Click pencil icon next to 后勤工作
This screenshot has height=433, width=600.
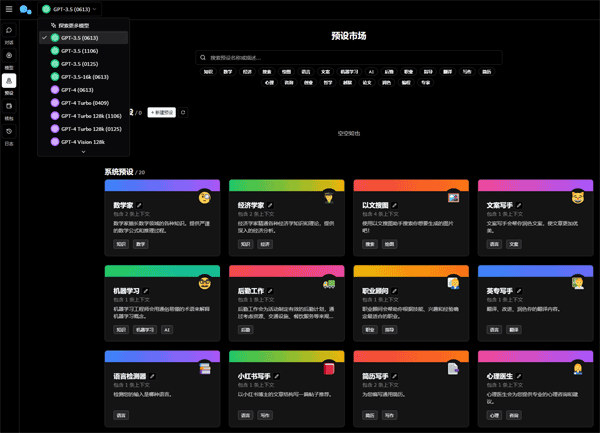click(x=270, y=291)
